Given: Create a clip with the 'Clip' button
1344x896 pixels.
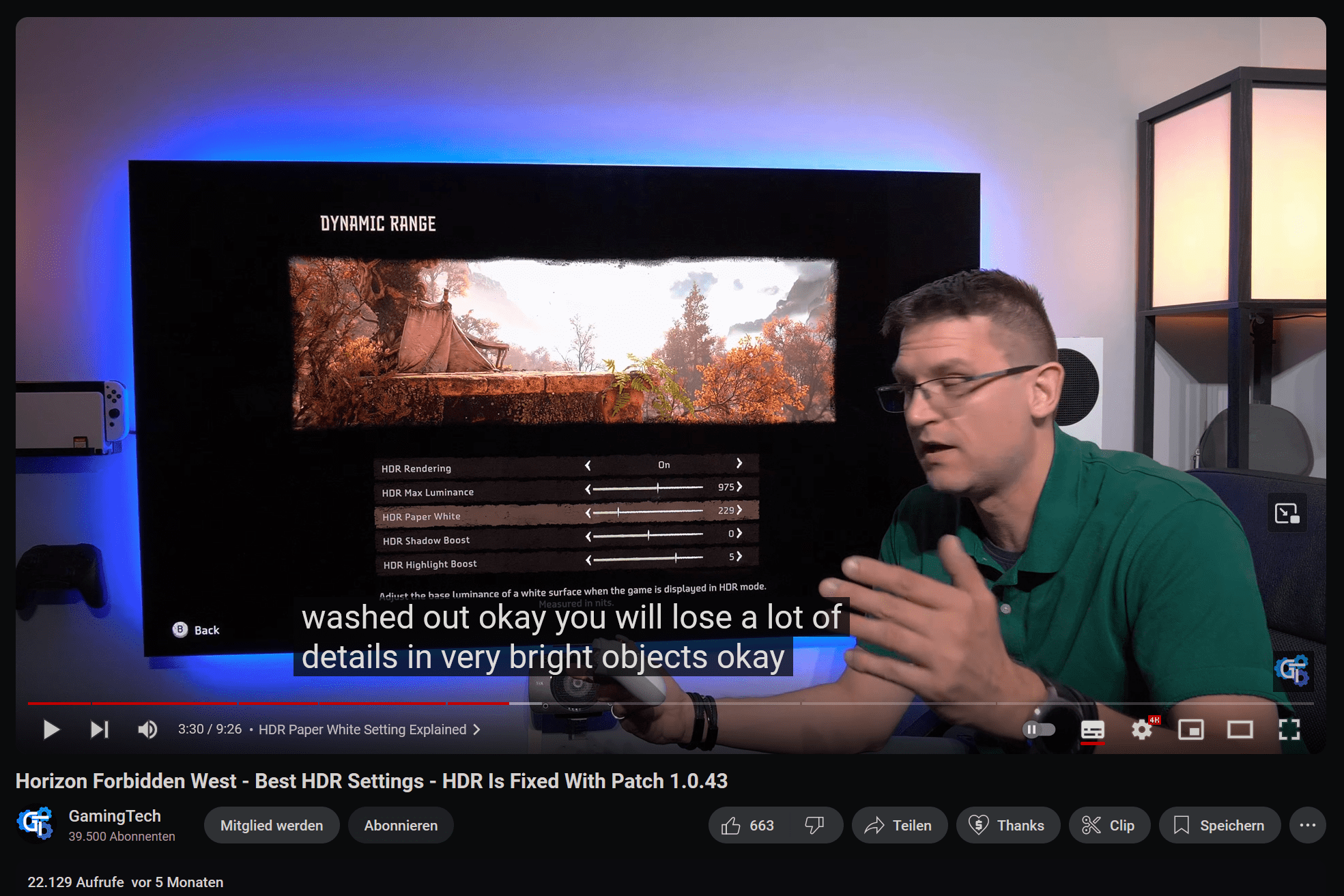Looking at the screenshot, I should pyautogui.click(x=1109, y=825).
